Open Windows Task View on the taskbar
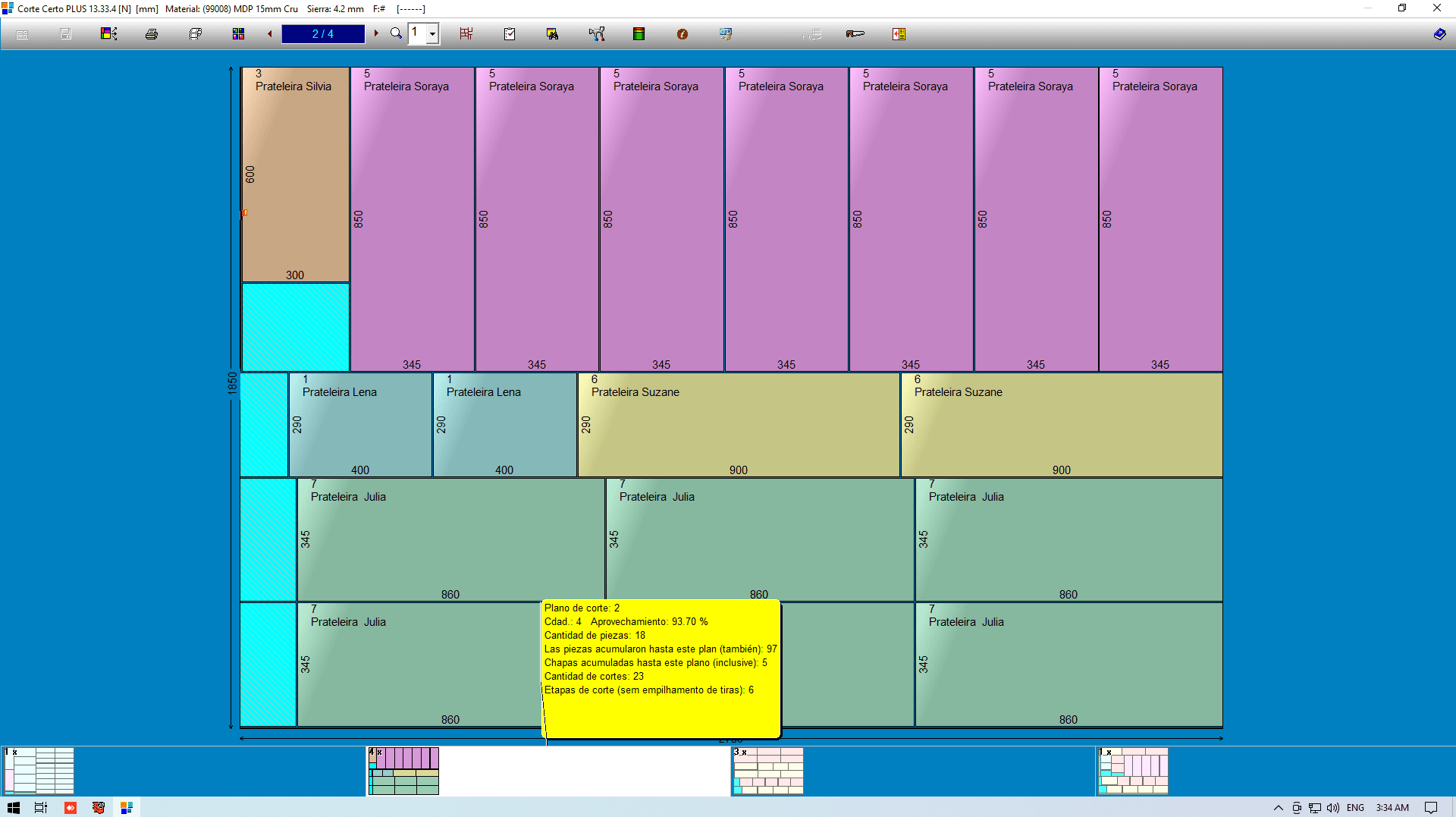The height and width of the screenshot is (817, 1456). 41,808
